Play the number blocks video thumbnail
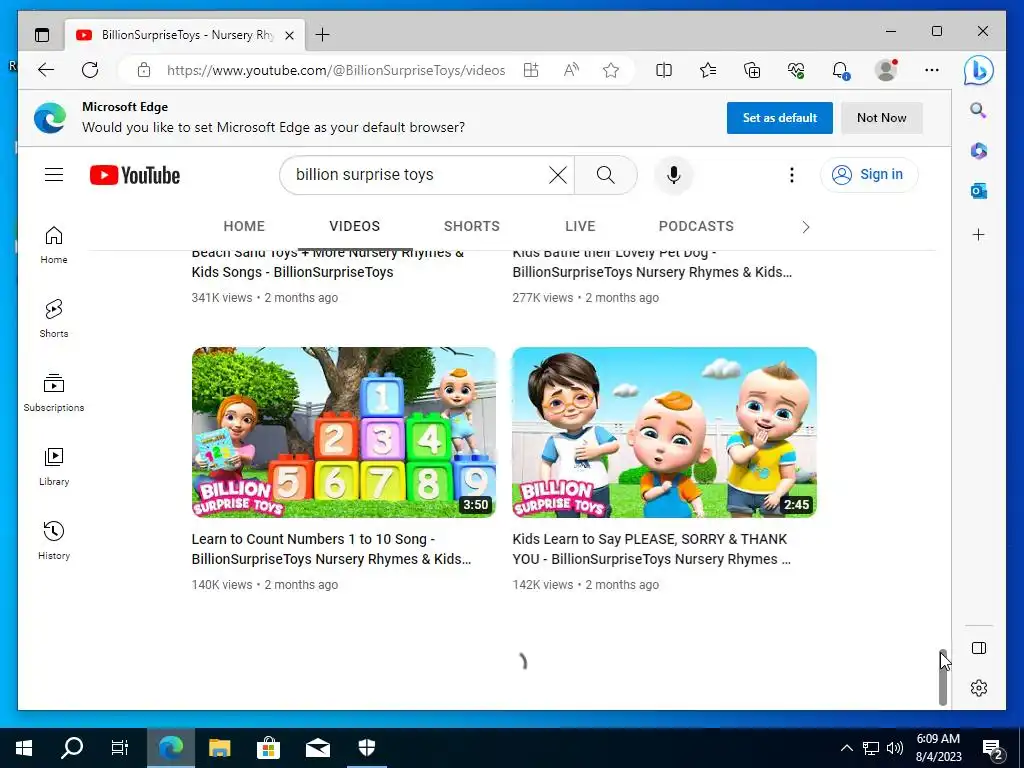This screenshot has width=1024, height=768. click(344, 432)
